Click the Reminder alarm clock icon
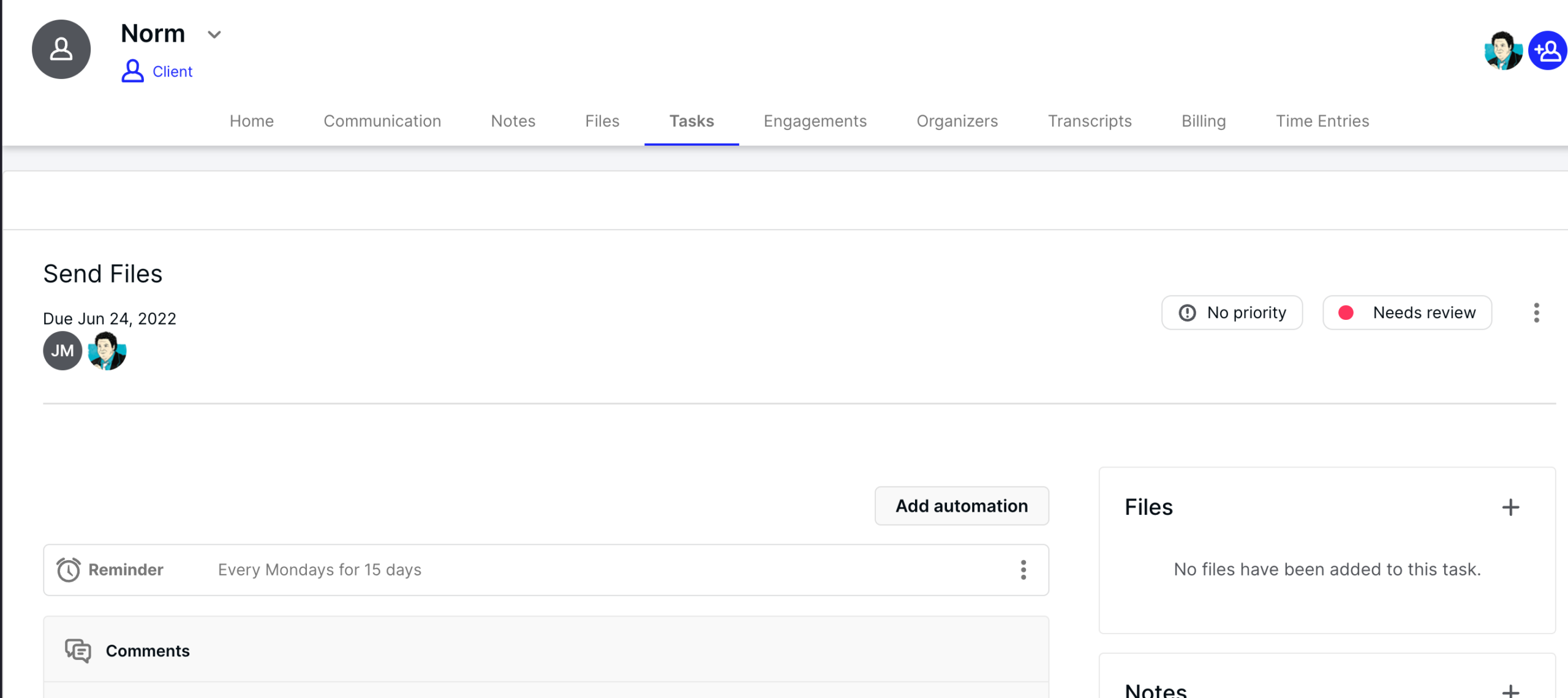1568x698 pixels. click(x=68, y=570)
